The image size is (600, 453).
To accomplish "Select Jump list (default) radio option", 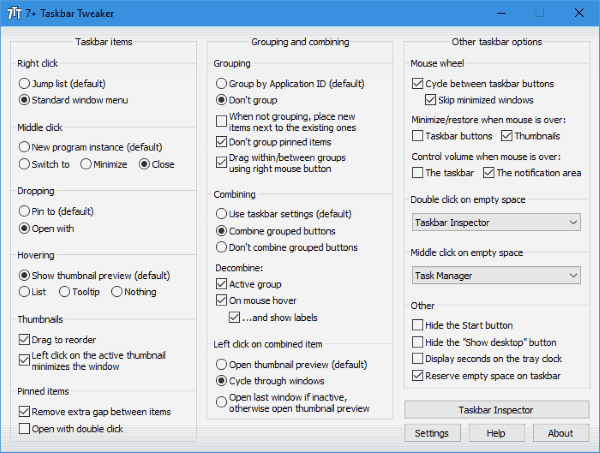I will click(x=25, y=83).
